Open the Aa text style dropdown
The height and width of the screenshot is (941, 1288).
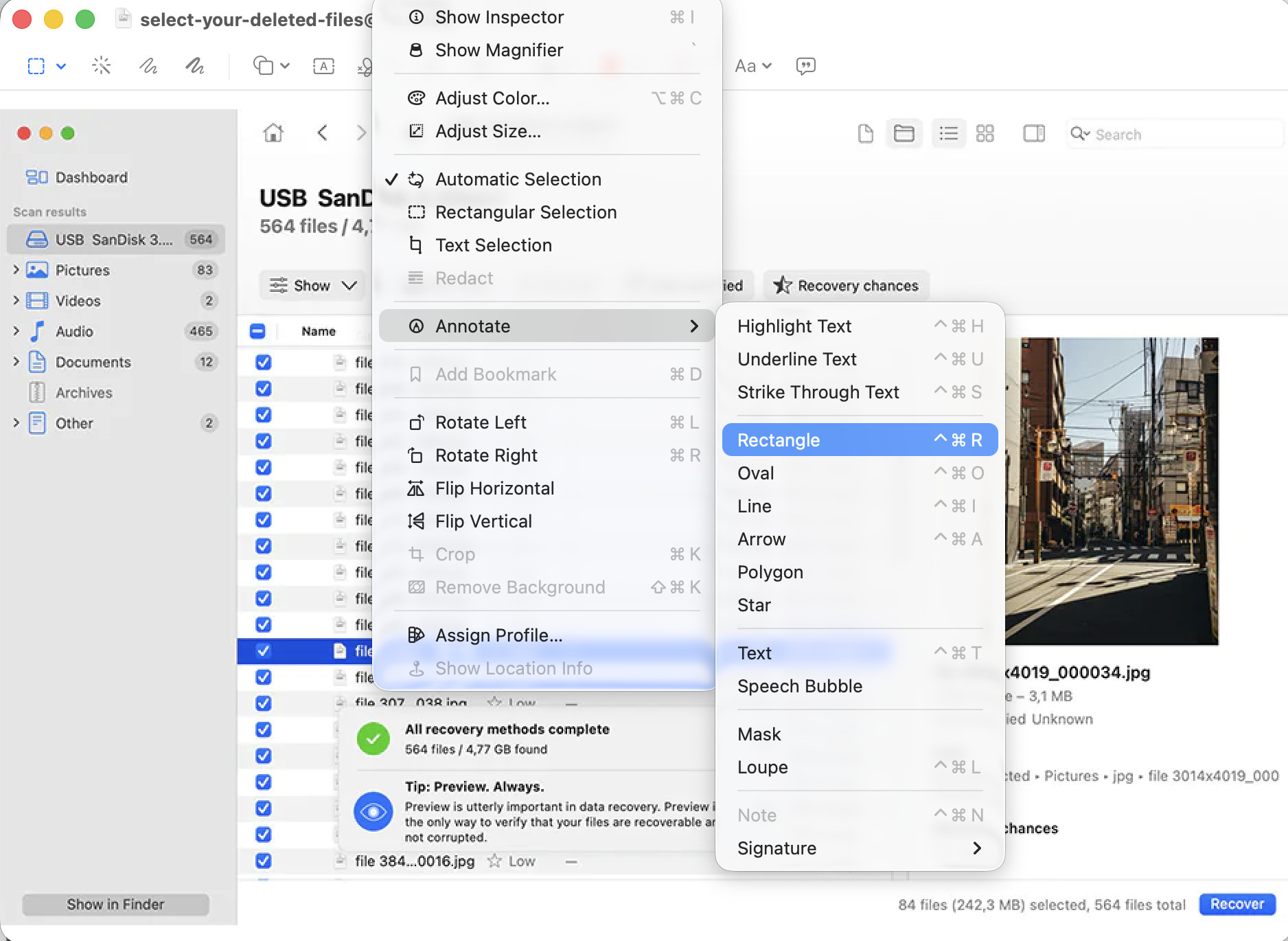753,66
